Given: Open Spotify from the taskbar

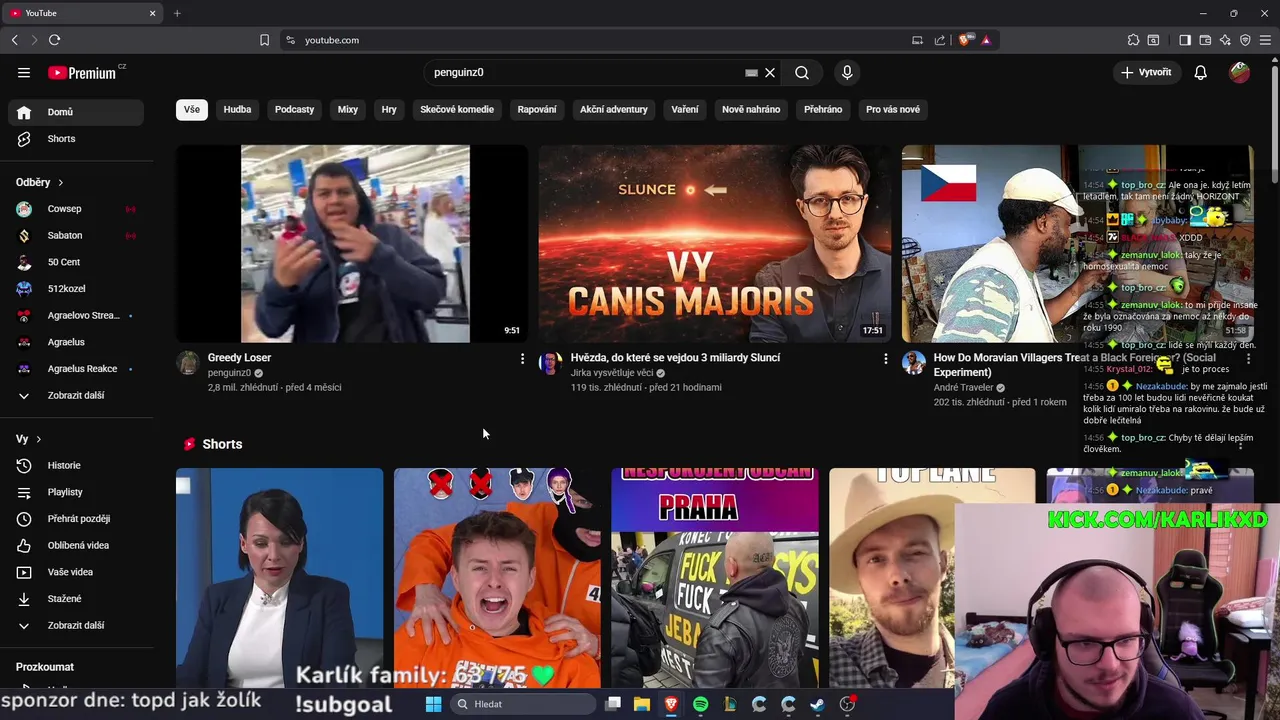Looking at the screenshot, I should click(x=700, y=704).
